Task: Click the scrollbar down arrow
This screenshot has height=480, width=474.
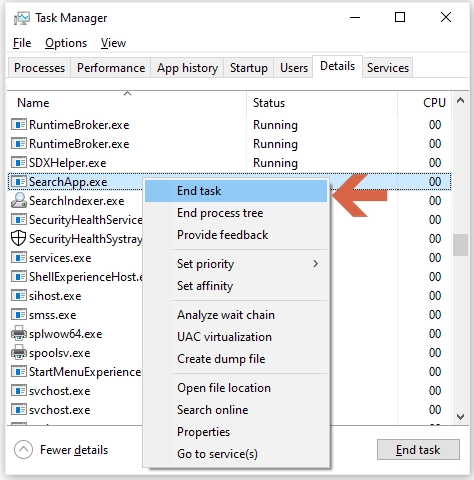Action: pyautogui.click(x=460, y=417)
